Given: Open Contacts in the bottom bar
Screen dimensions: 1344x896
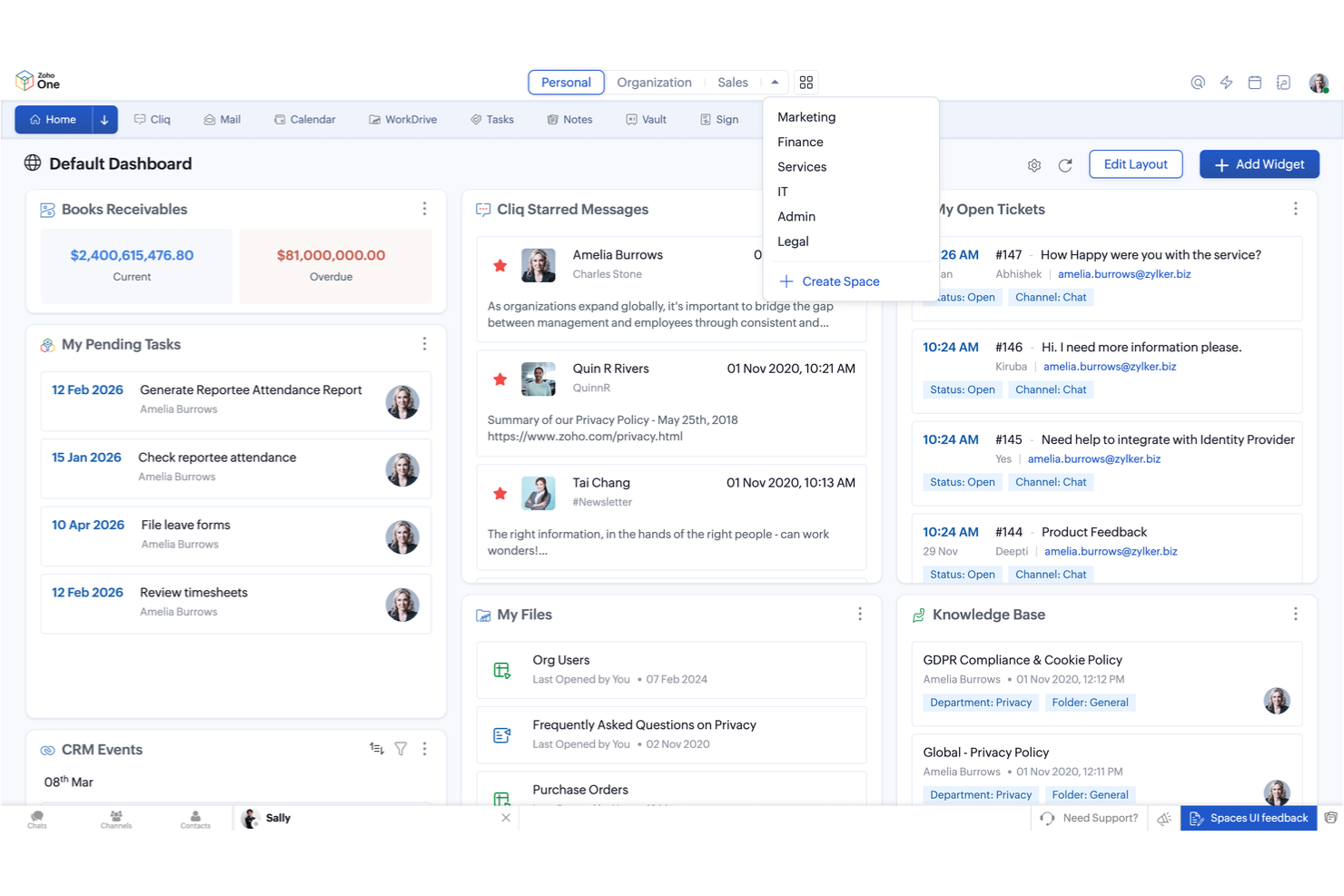Looking at the screenshot, I should click(195, 819).
